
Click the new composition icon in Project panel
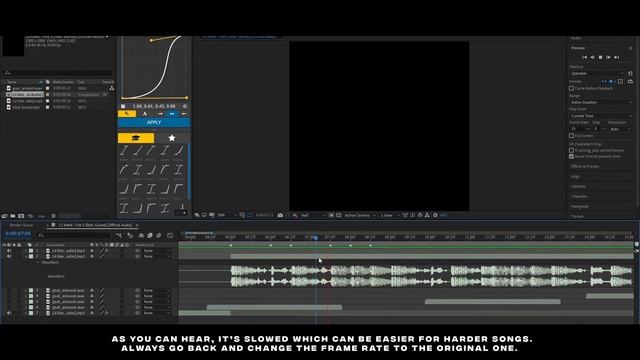[x=21, y=216]
